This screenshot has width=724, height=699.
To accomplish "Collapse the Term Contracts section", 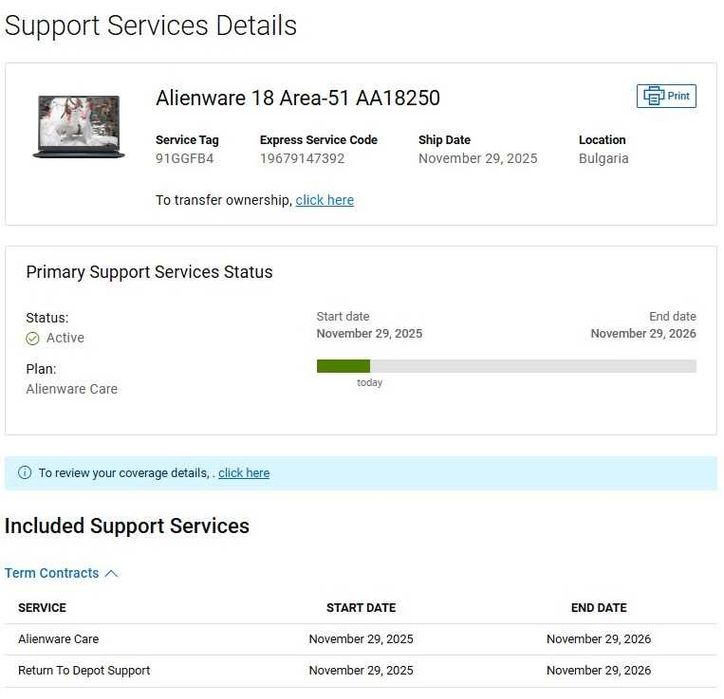I will [52, 573].
